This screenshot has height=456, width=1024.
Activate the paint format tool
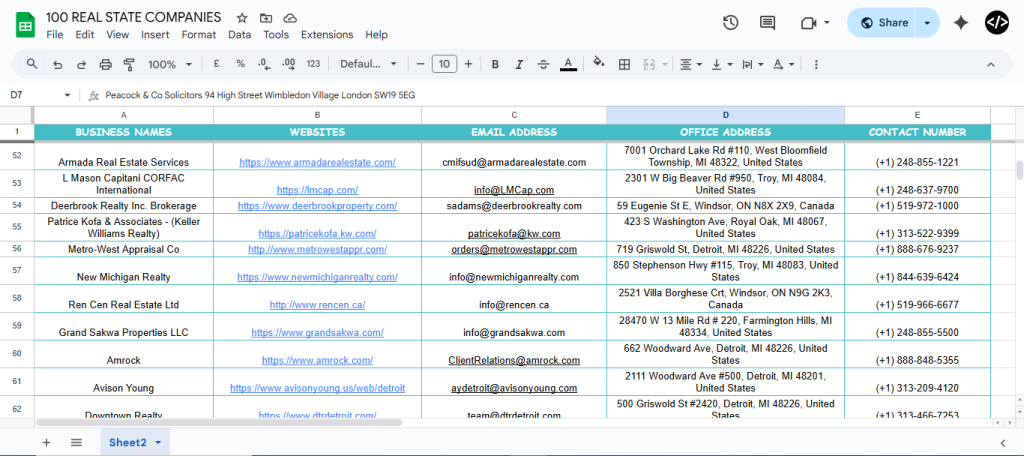click(129, 64)
